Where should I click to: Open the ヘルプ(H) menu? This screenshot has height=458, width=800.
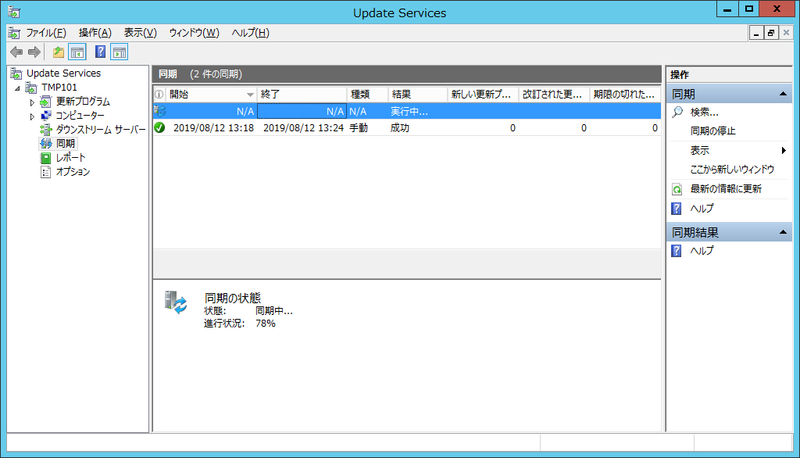(250, 33)
